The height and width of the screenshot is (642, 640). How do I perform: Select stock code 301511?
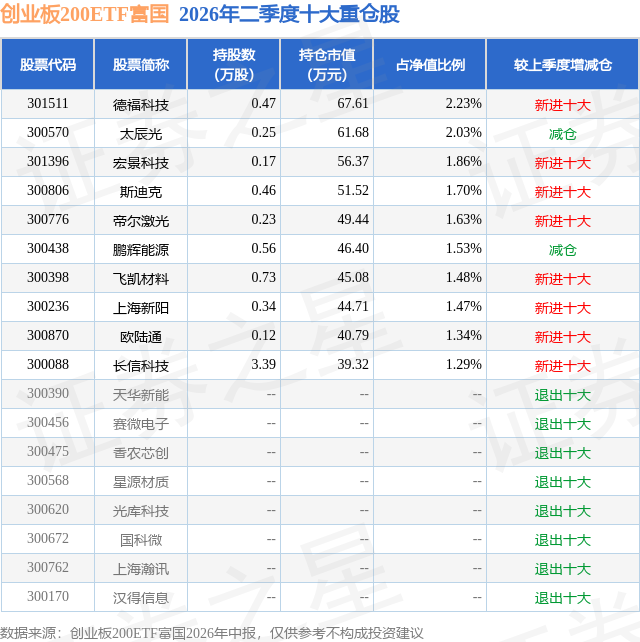tap(48, 104)
